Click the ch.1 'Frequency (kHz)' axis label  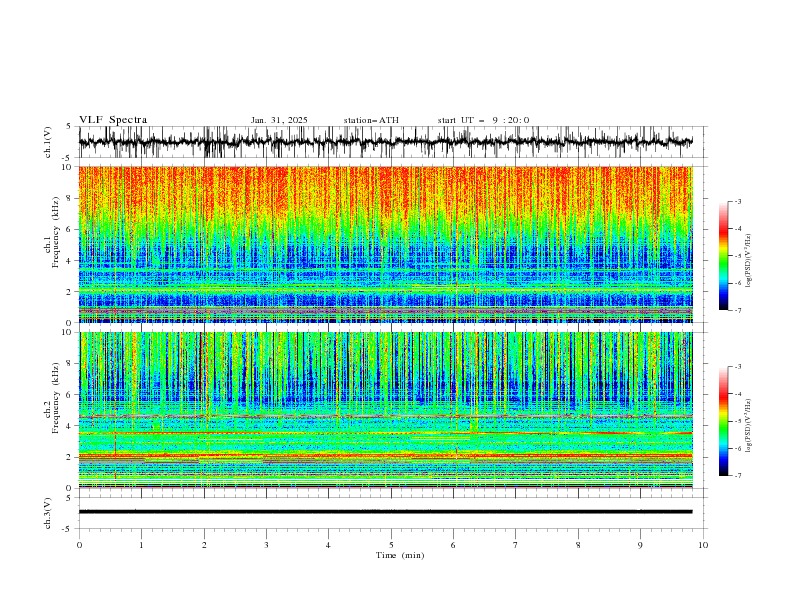(x=56, y=230)
